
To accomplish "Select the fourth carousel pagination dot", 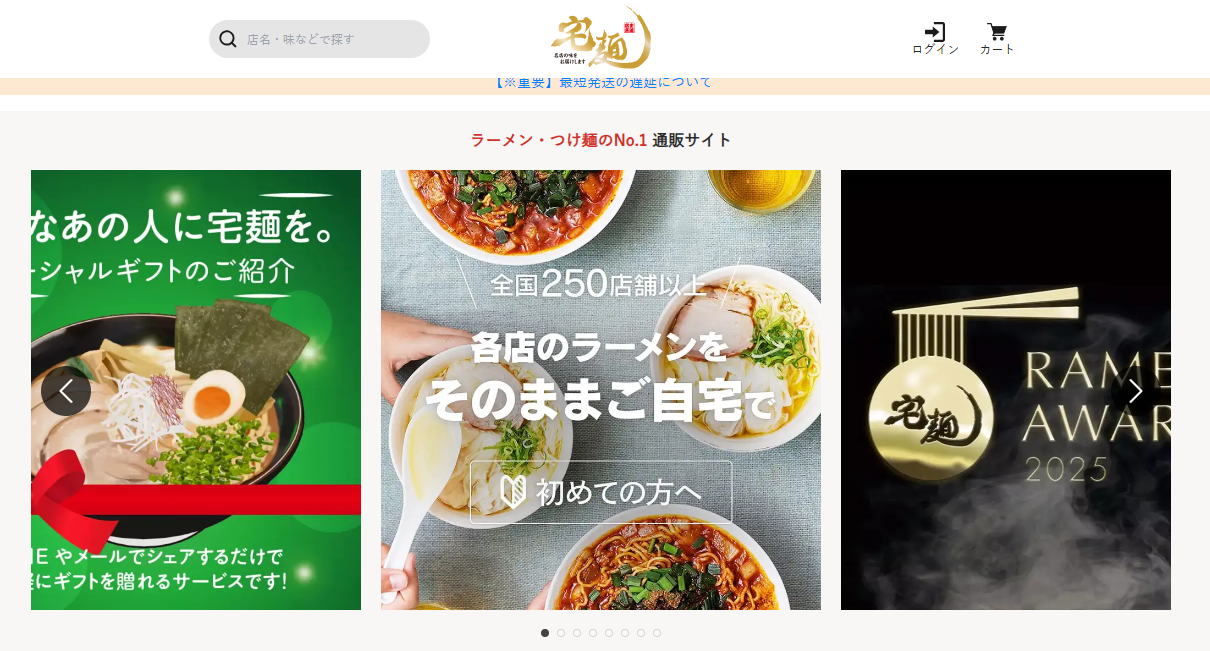I will [x=593, y=633].
